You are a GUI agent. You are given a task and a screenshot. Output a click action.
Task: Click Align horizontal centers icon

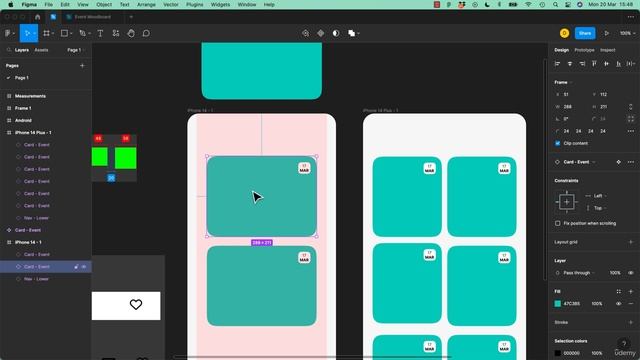click(570, 64)
